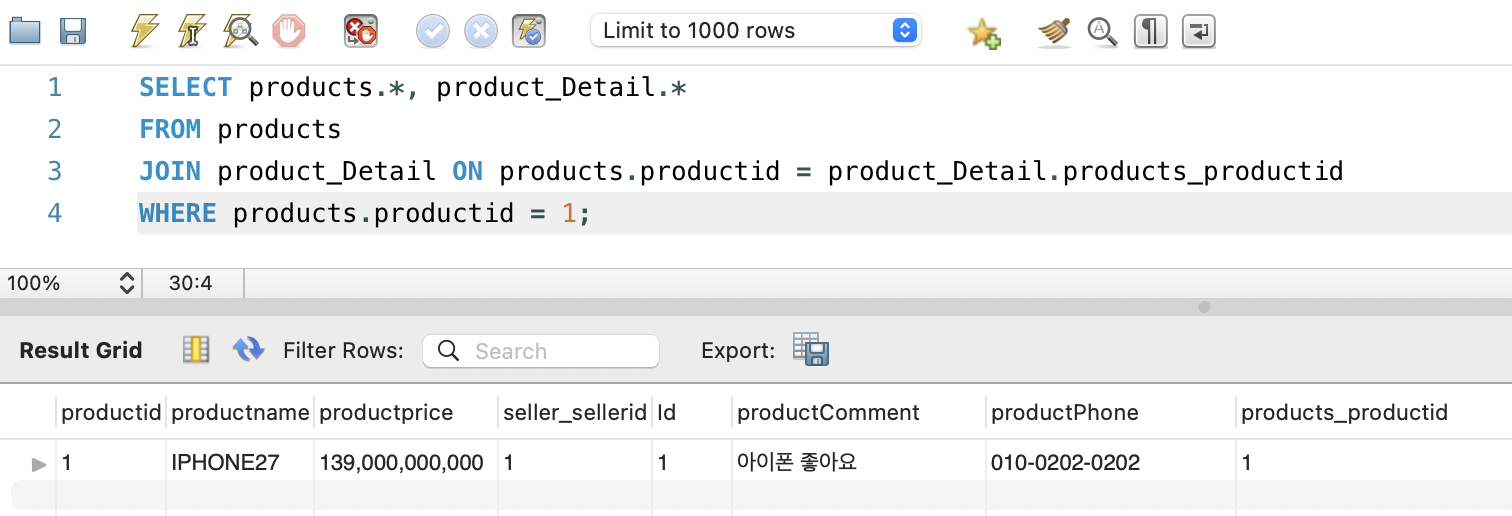Beautify query with the broom icon

pos(1054,32)
